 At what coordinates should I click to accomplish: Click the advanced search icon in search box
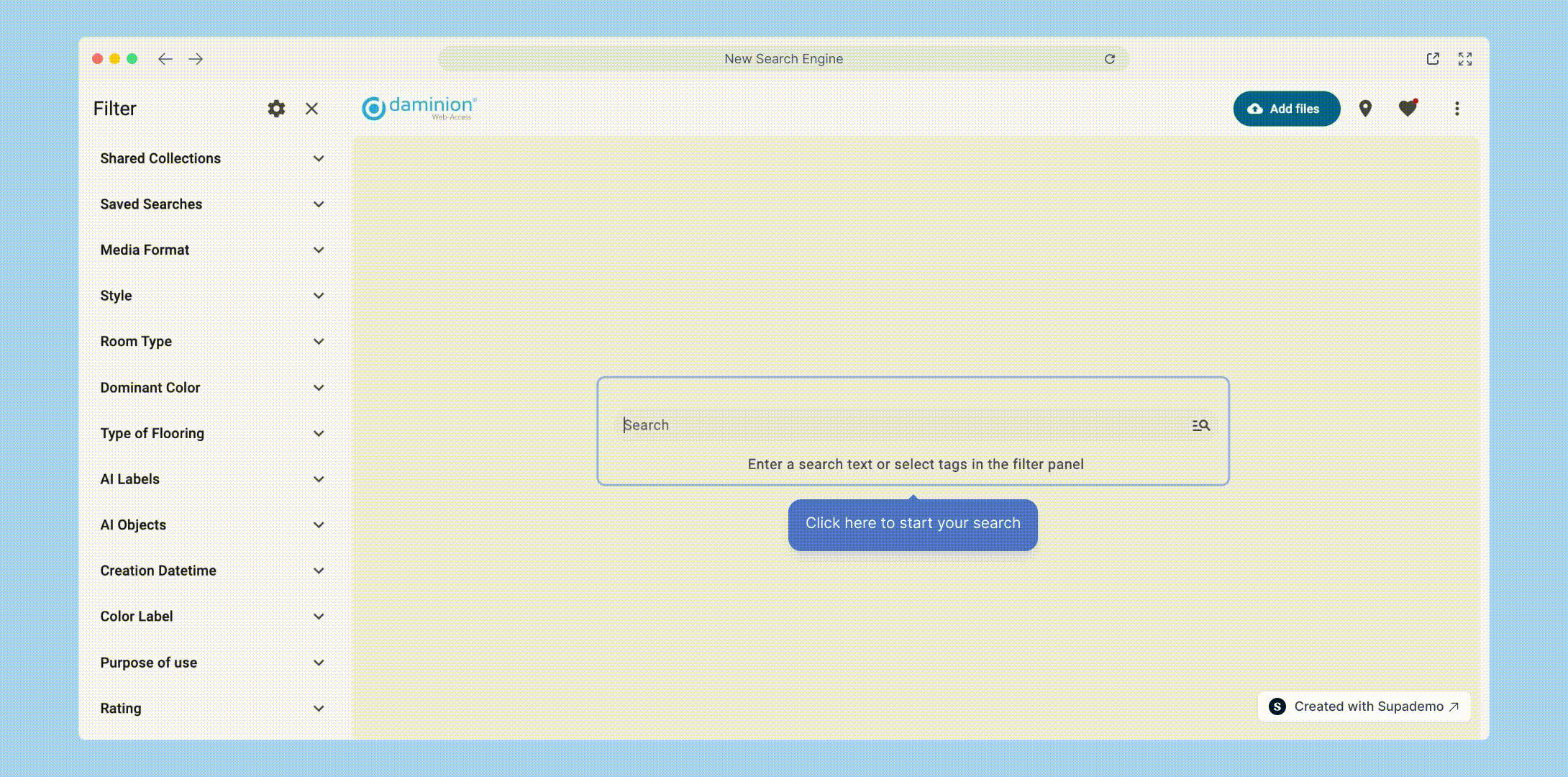coord(1200,425)
